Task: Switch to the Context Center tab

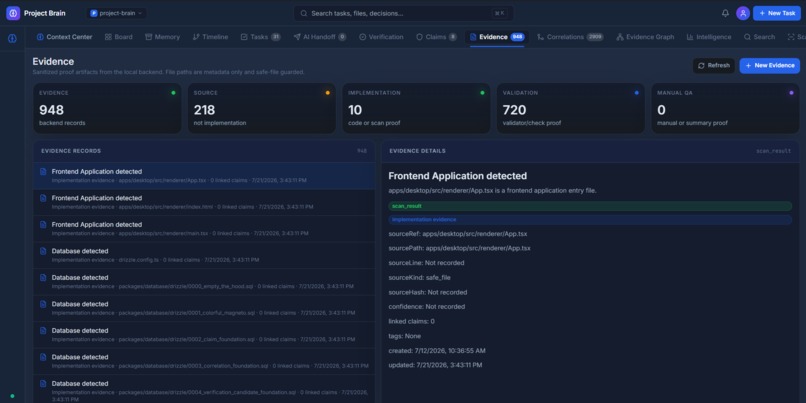Action: 65,37
